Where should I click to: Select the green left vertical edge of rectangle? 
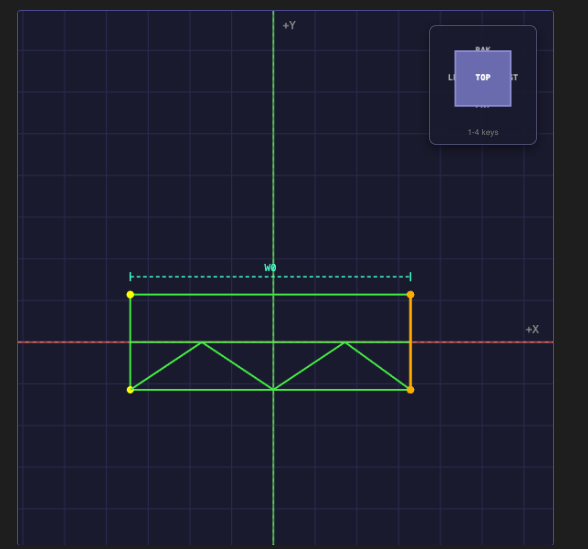coord(130,342)
